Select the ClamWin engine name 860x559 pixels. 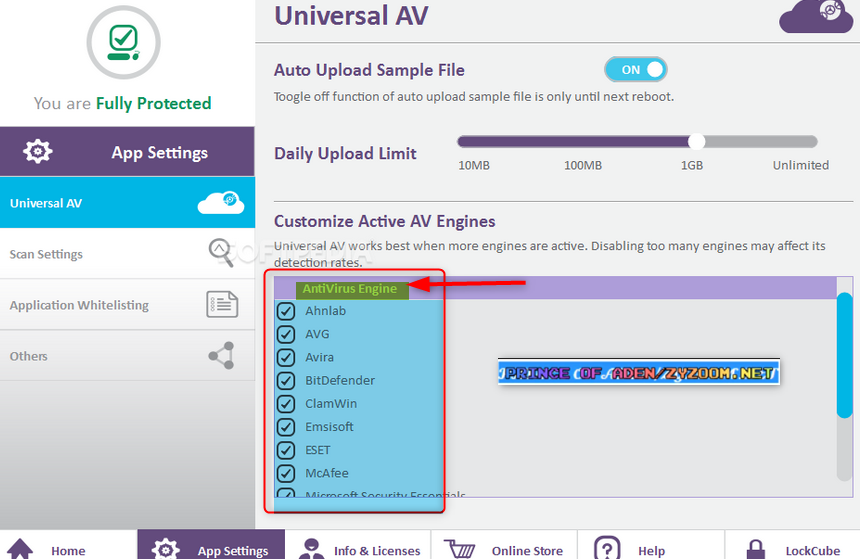tap(331, 404)
